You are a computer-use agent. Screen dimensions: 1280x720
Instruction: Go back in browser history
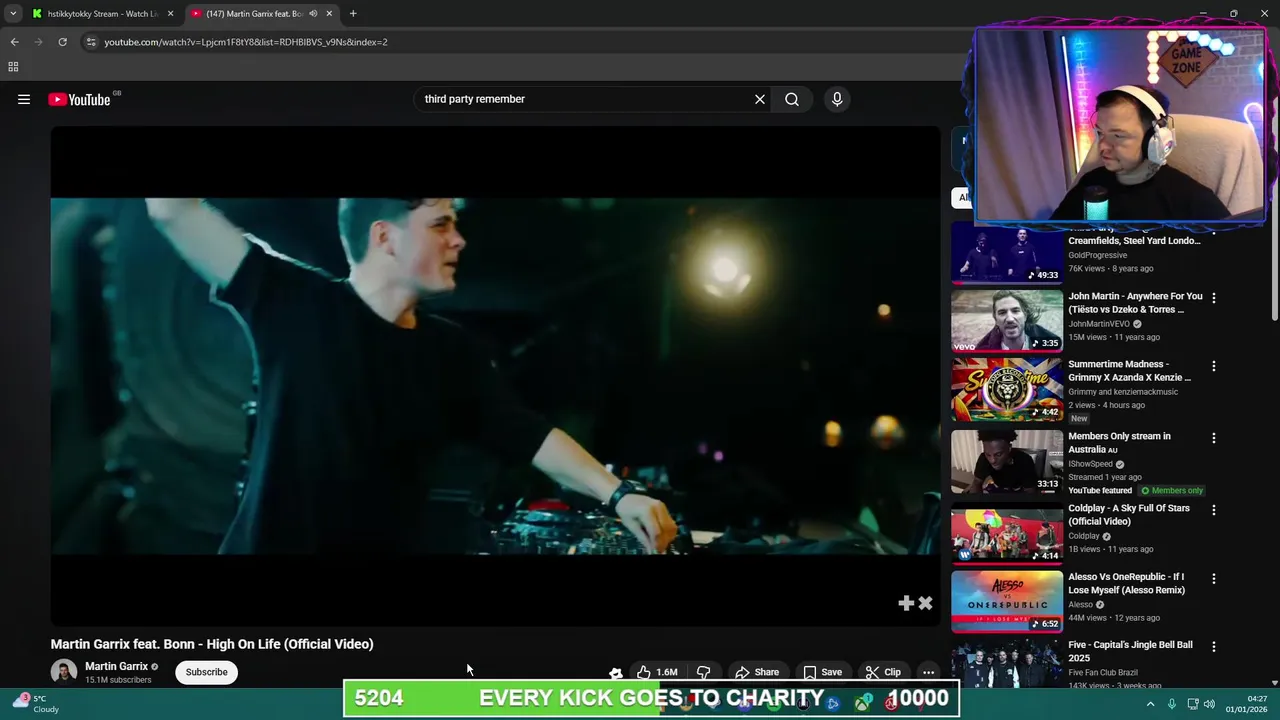pyautogui.click(x=14, y=42)
